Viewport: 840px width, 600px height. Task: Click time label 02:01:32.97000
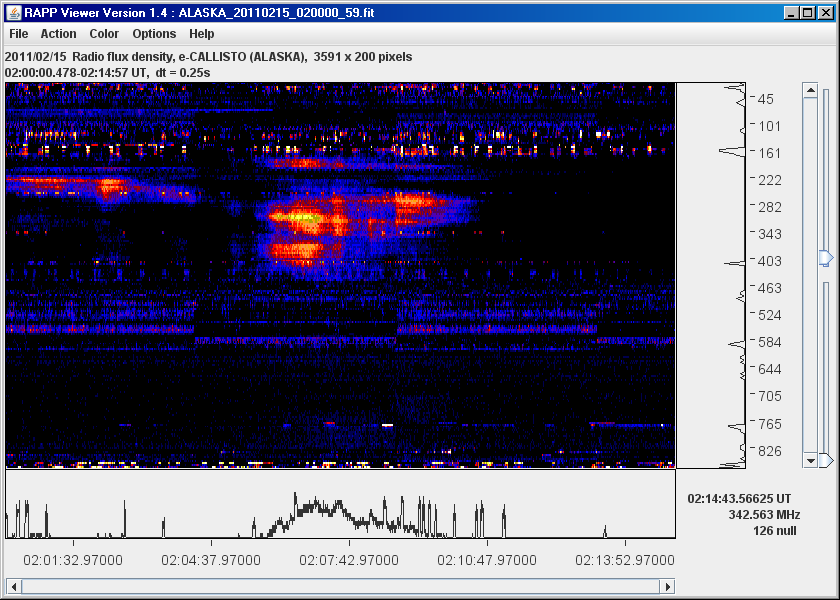coord(73,560)
